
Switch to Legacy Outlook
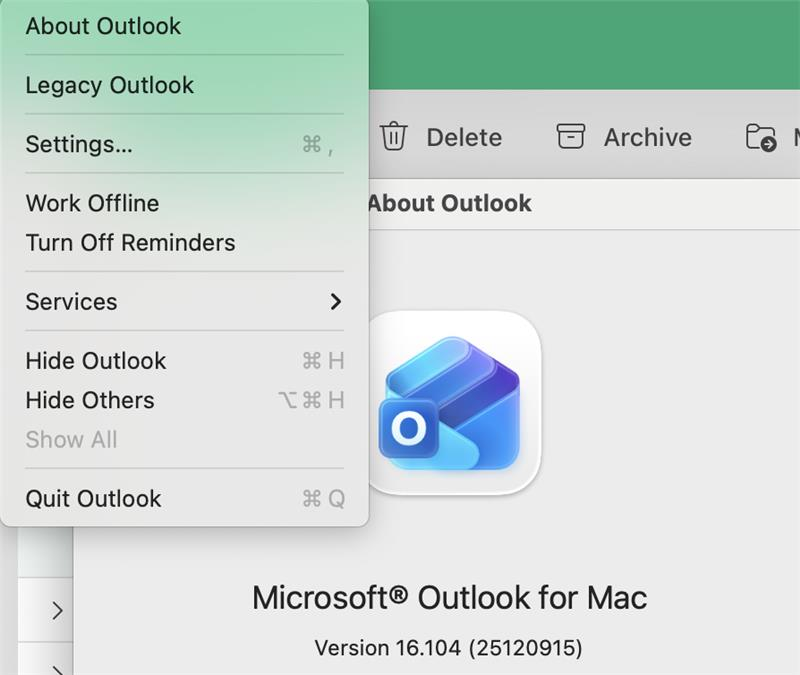click(x=184, y=85)
